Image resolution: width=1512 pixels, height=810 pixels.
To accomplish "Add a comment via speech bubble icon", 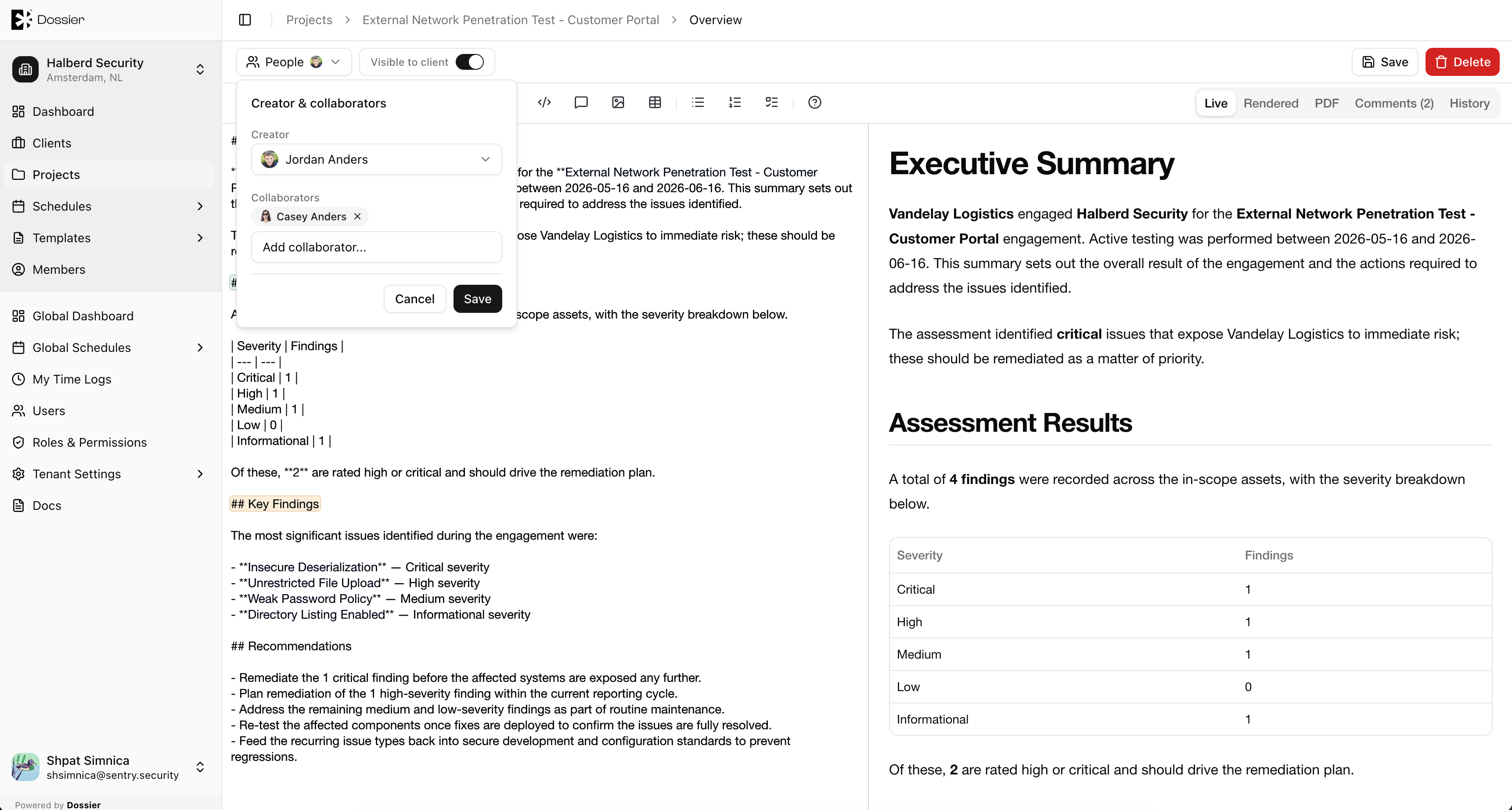I will point(581,103).
